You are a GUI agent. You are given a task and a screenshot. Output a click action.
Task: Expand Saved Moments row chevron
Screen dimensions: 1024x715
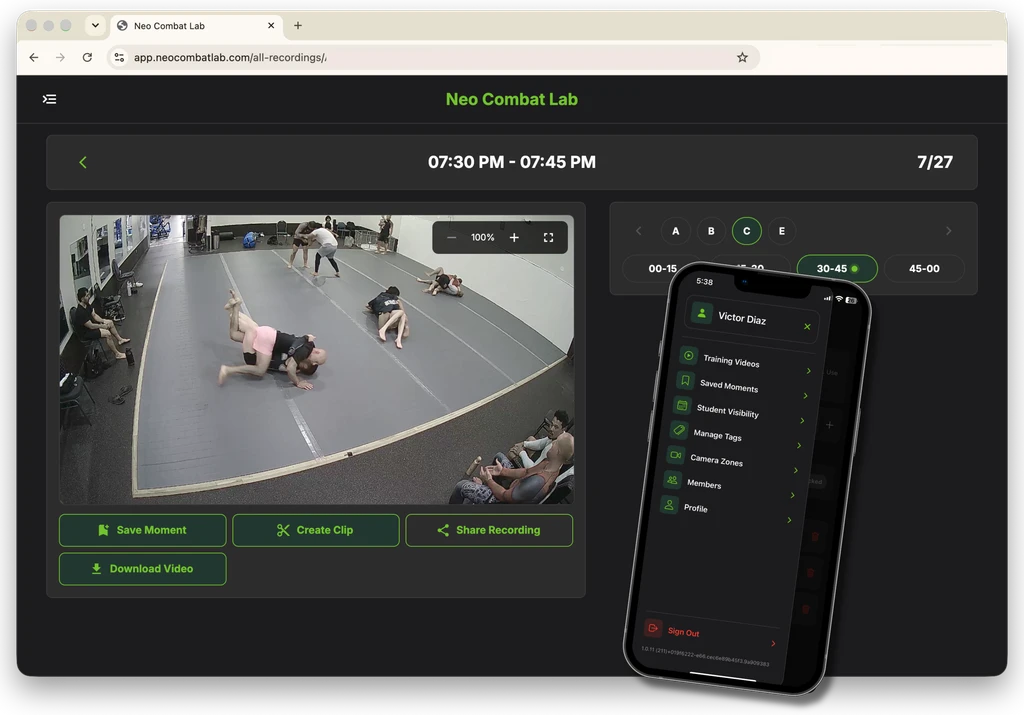click(x=805, y=396)
